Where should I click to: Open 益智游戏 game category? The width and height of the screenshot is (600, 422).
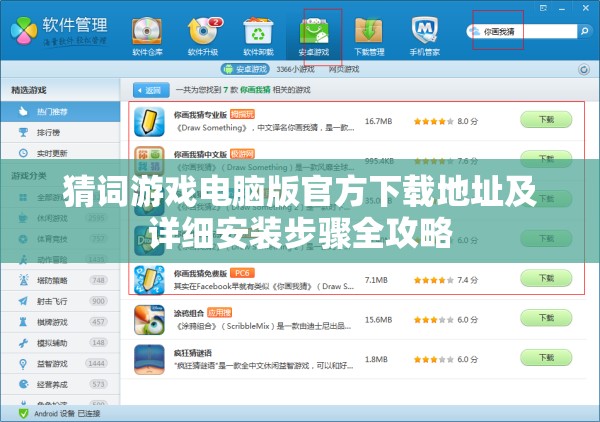pos(60,363)
